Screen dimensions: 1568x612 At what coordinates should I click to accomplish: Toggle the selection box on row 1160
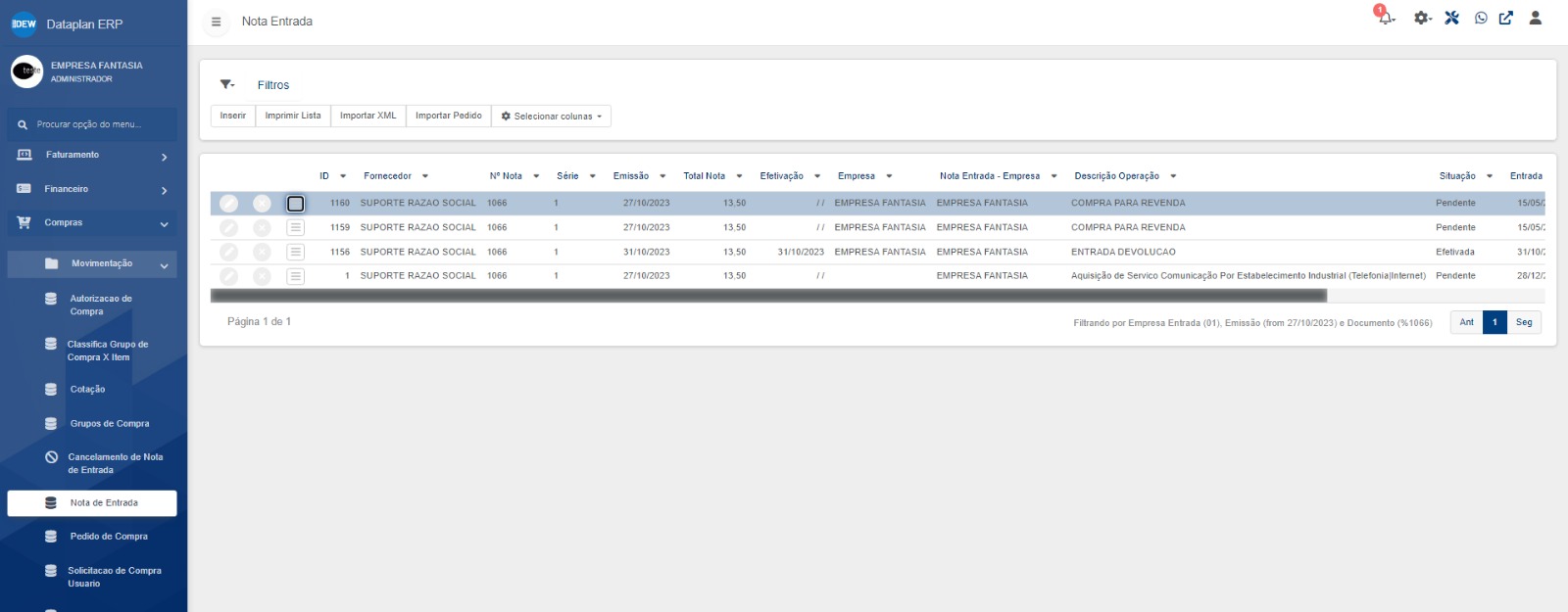tap(295, 204)
